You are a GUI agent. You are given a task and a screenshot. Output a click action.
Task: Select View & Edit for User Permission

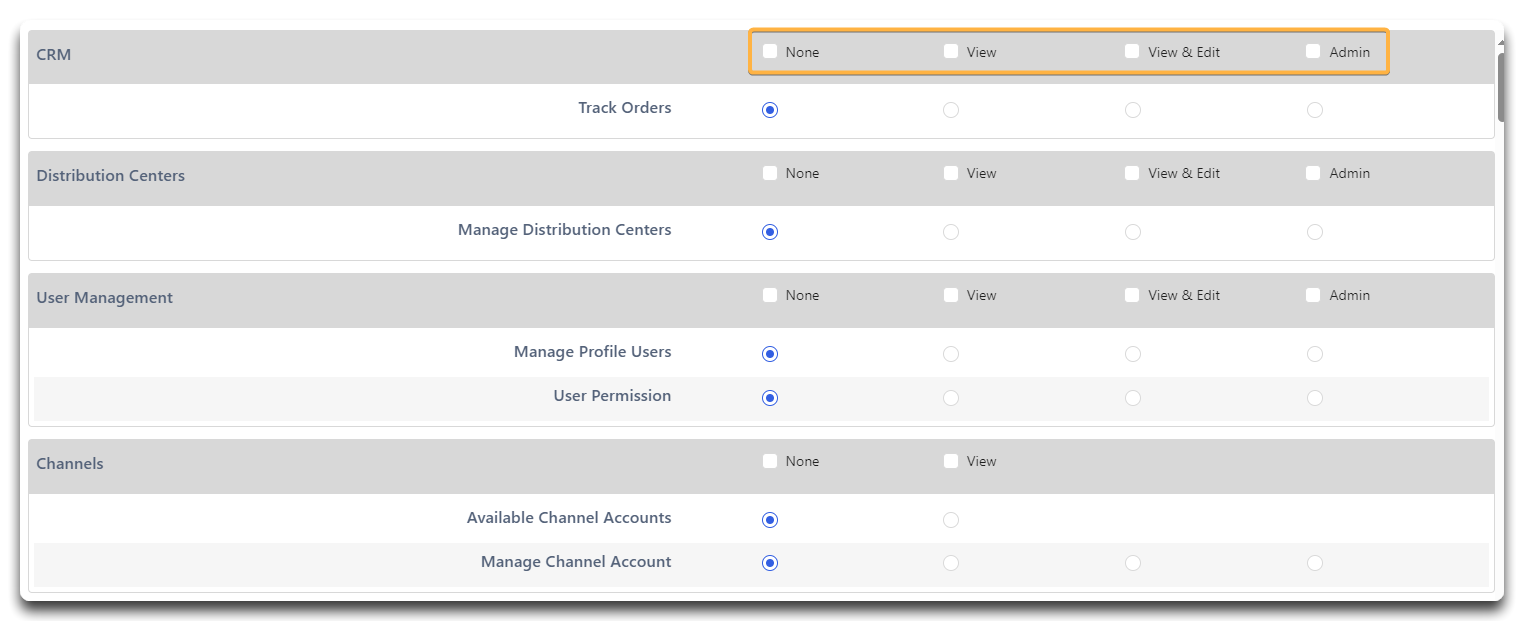1133,398
